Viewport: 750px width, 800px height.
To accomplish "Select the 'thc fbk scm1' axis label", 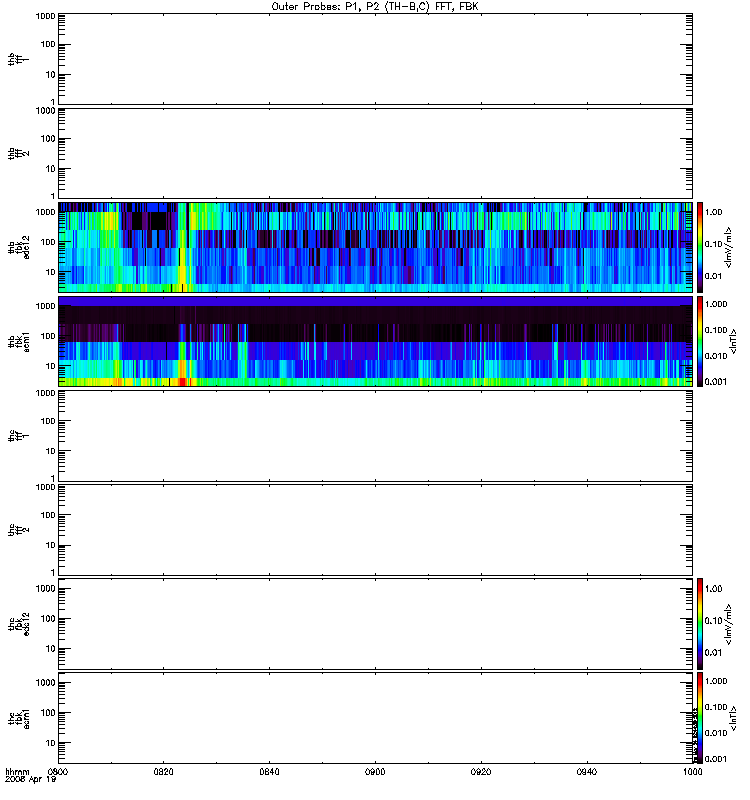I will [x=19, y=719].
